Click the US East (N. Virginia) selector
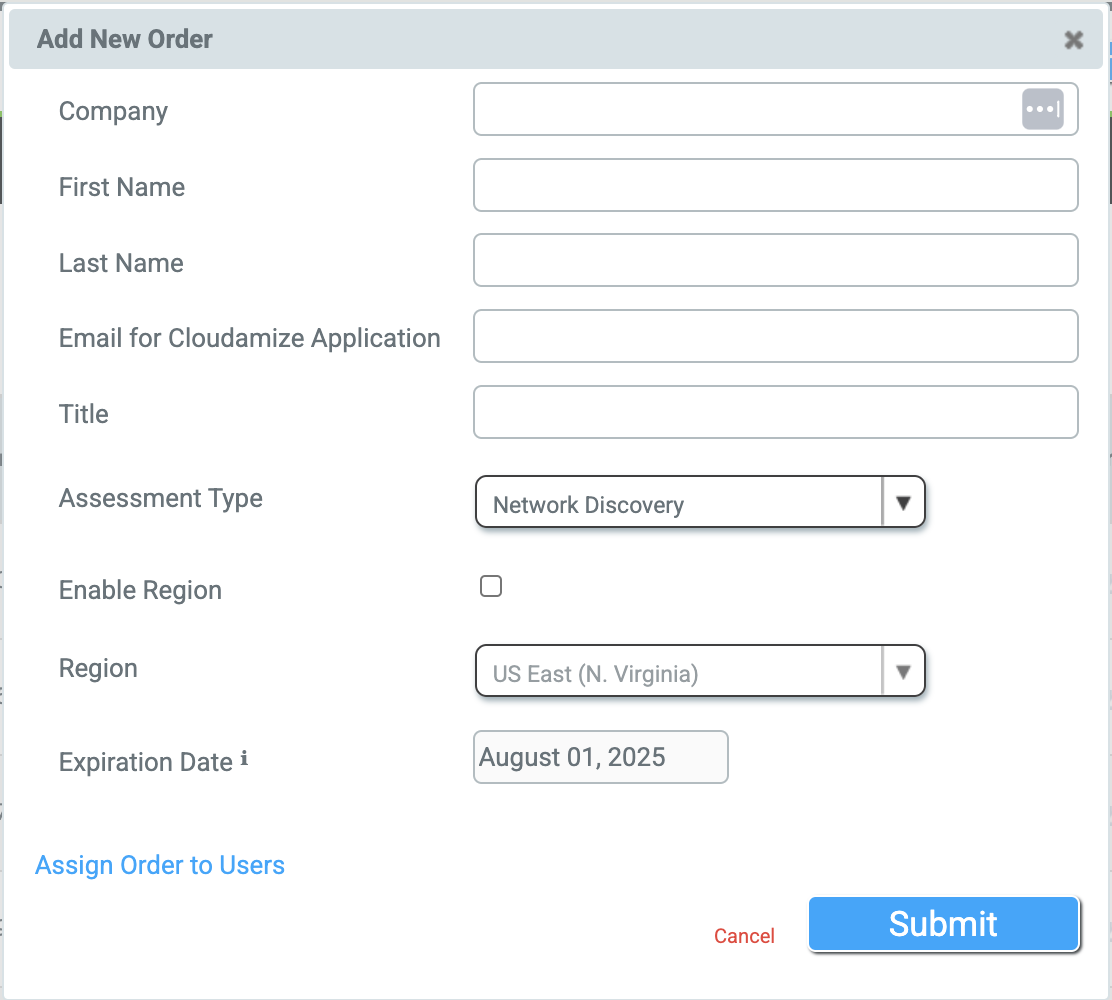The image size is (1112, 1000). pyautogui.click(x=680, y=672)
